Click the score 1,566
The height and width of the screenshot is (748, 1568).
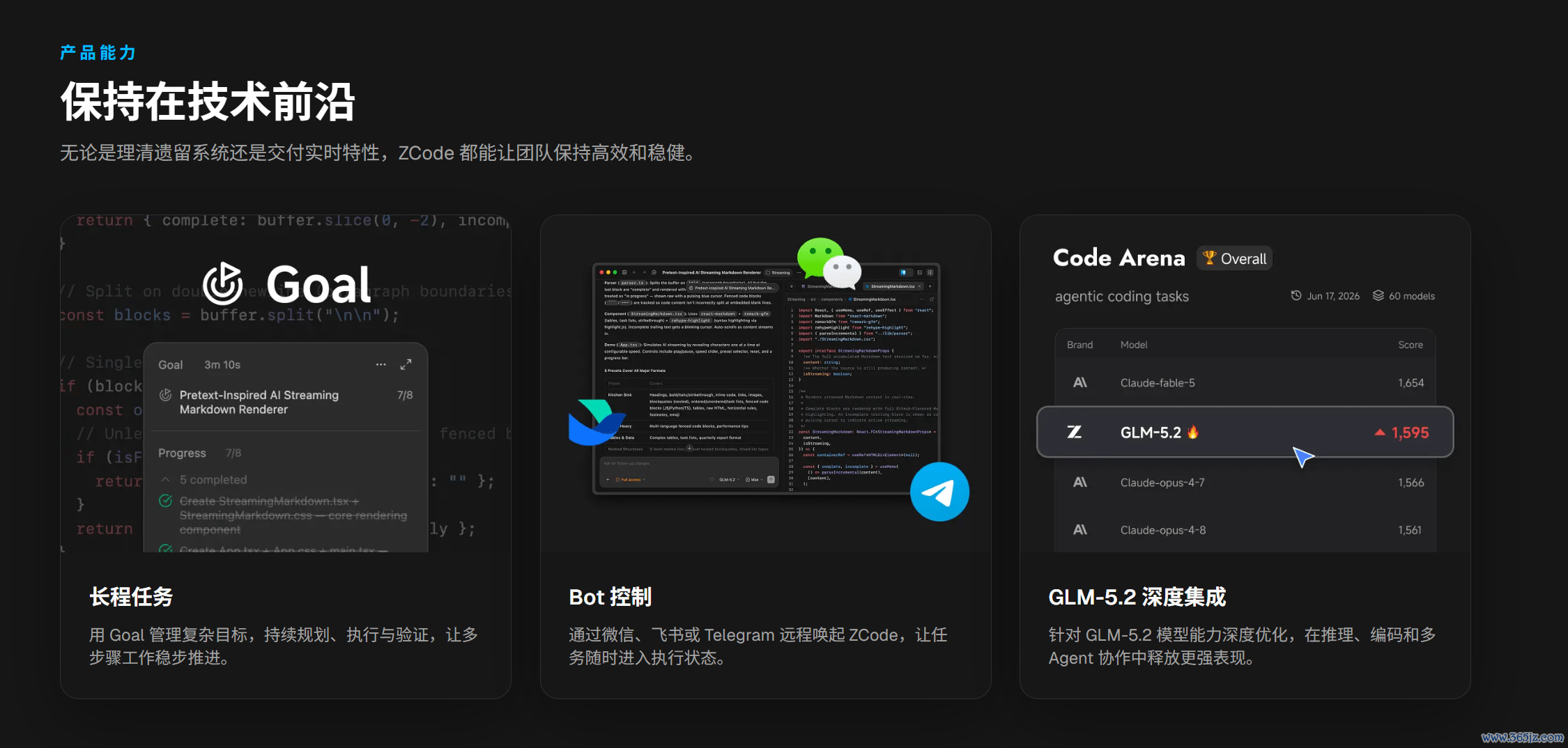(1411, 482)
